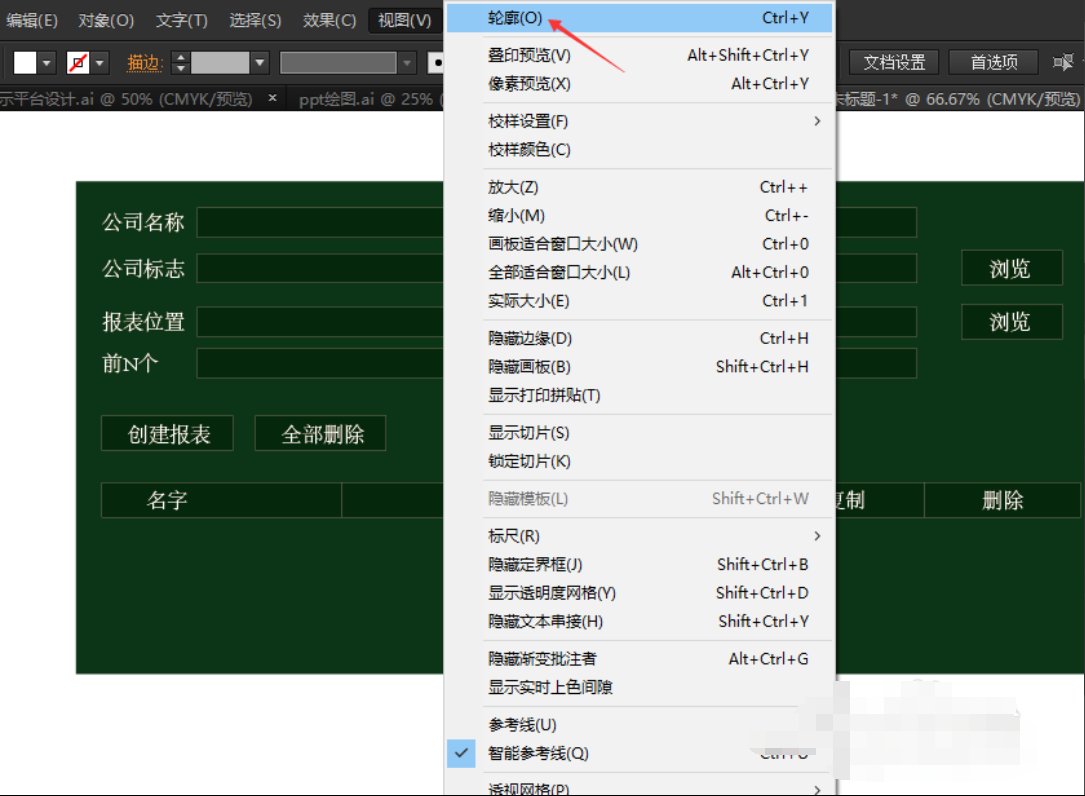The image size is (1085, 796).
Task: Click the 浏览 button beside 公司标志
Action: [x=1012, y=268]
